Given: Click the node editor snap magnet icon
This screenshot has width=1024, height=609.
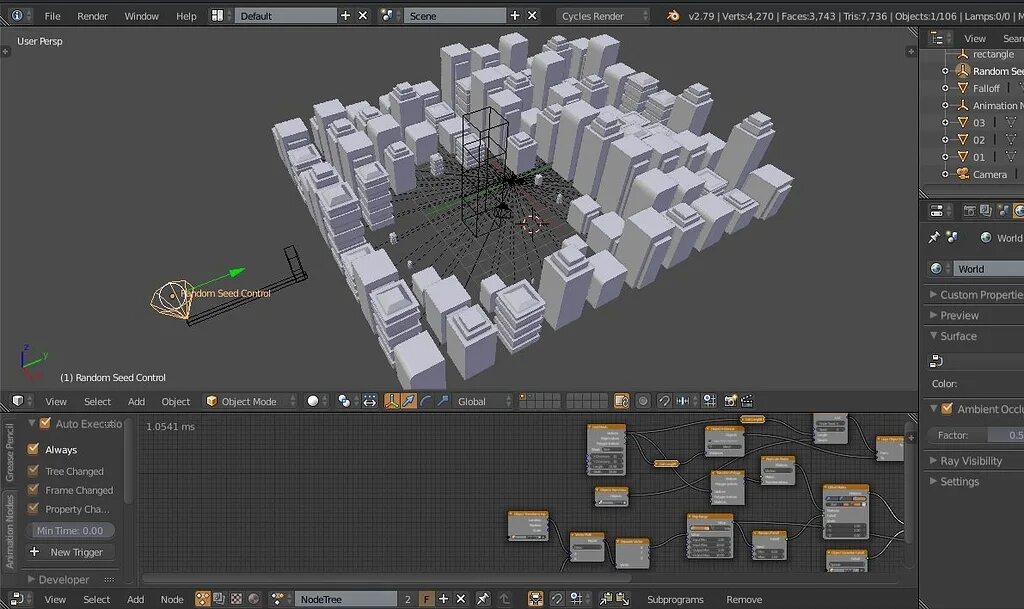Looking at the screenshot, I should pos(556,599).
